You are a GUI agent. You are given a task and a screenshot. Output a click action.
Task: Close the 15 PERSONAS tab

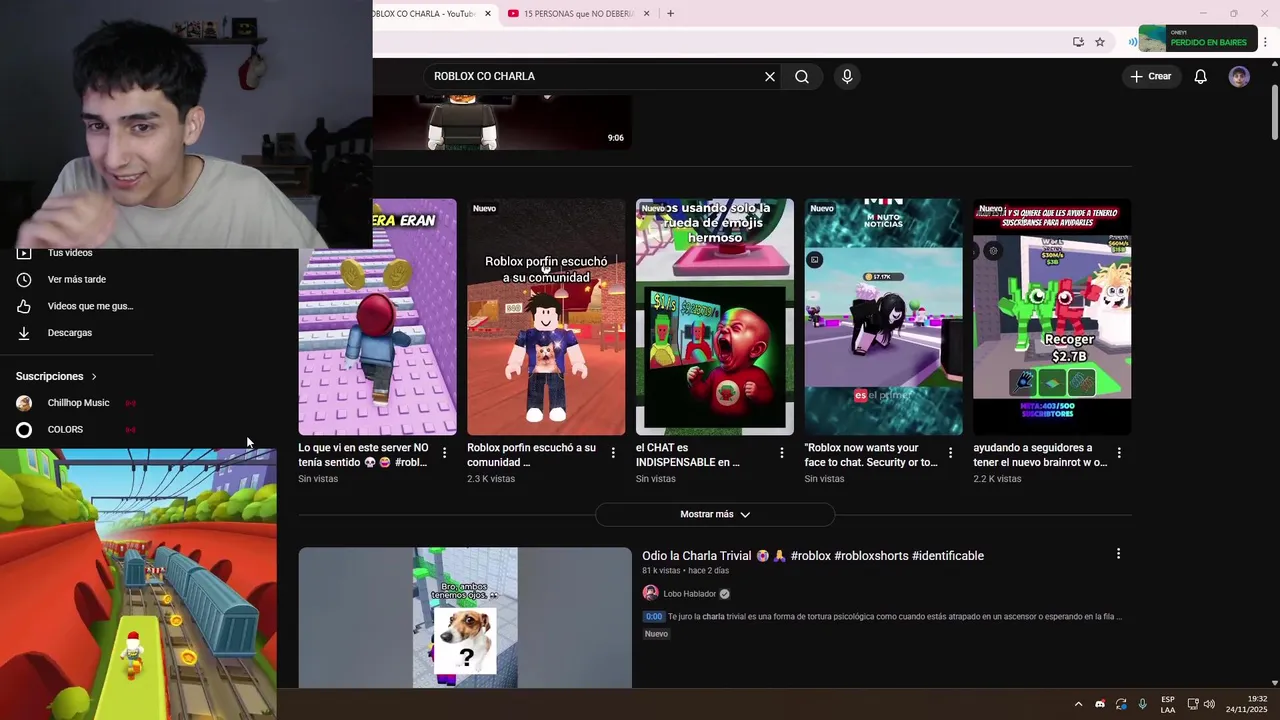pos(646,13)
